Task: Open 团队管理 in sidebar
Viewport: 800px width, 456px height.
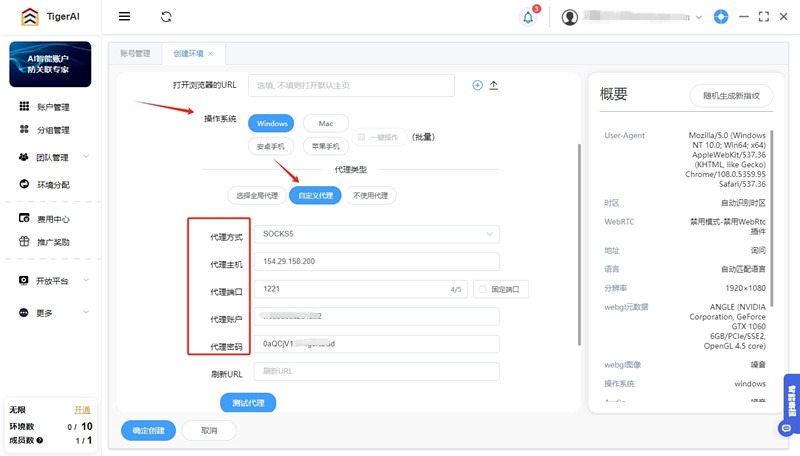Action: click(x=50, y=157)
